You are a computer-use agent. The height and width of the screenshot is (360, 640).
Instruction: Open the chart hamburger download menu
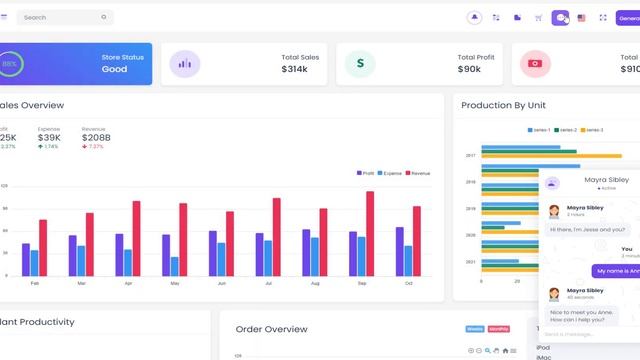coord(513,351)
